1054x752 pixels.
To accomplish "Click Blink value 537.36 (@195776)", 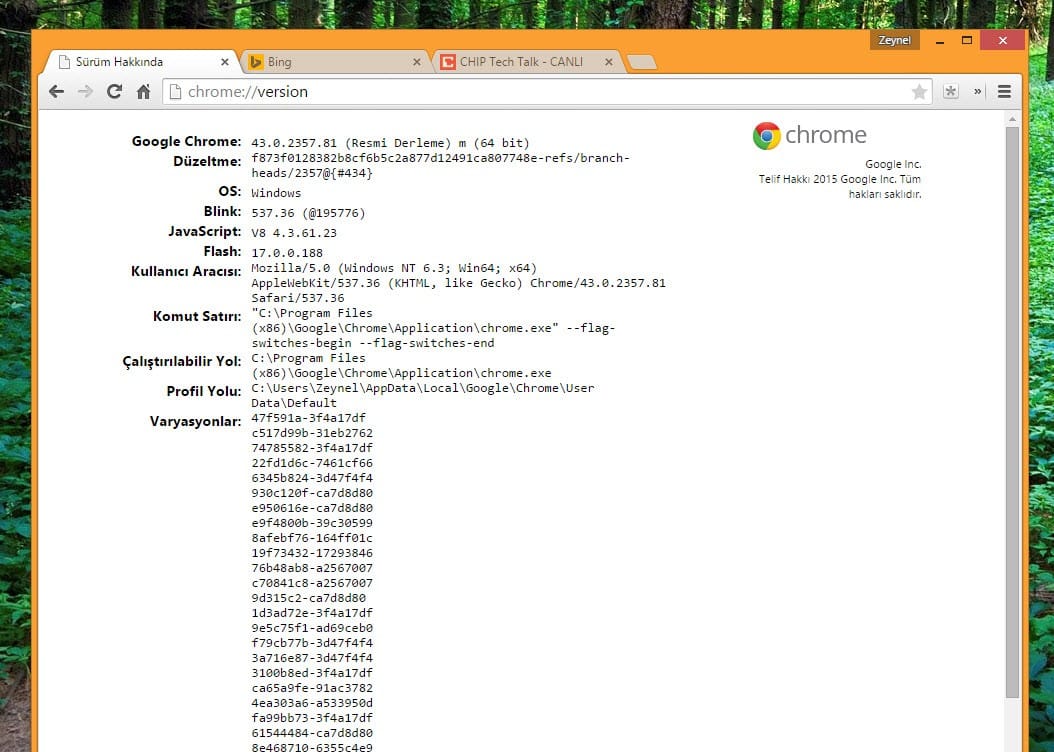I will [308, 213].
